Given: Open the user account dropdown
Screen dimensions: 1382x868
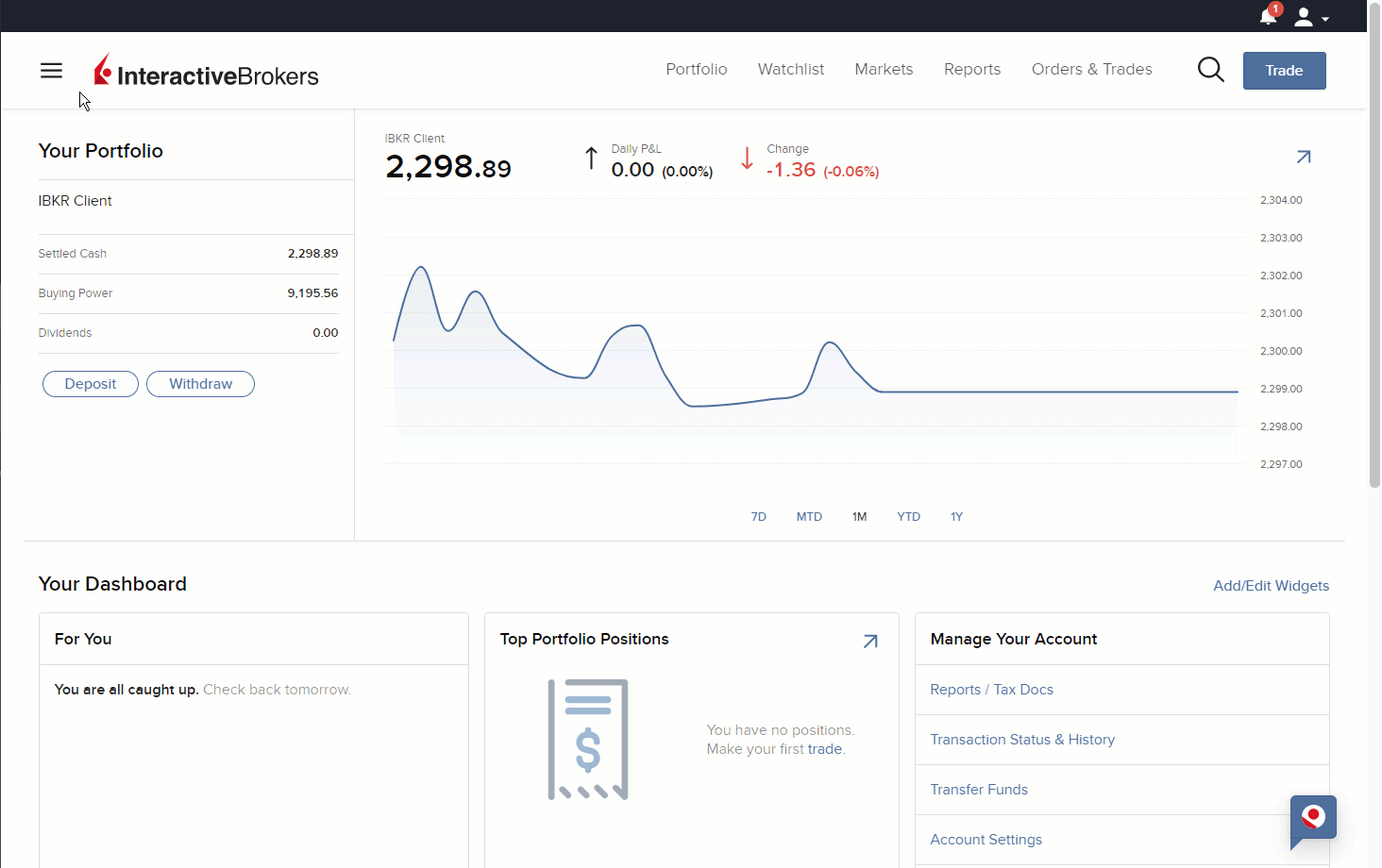Looking at the screenshot, I should (1310, 17).
